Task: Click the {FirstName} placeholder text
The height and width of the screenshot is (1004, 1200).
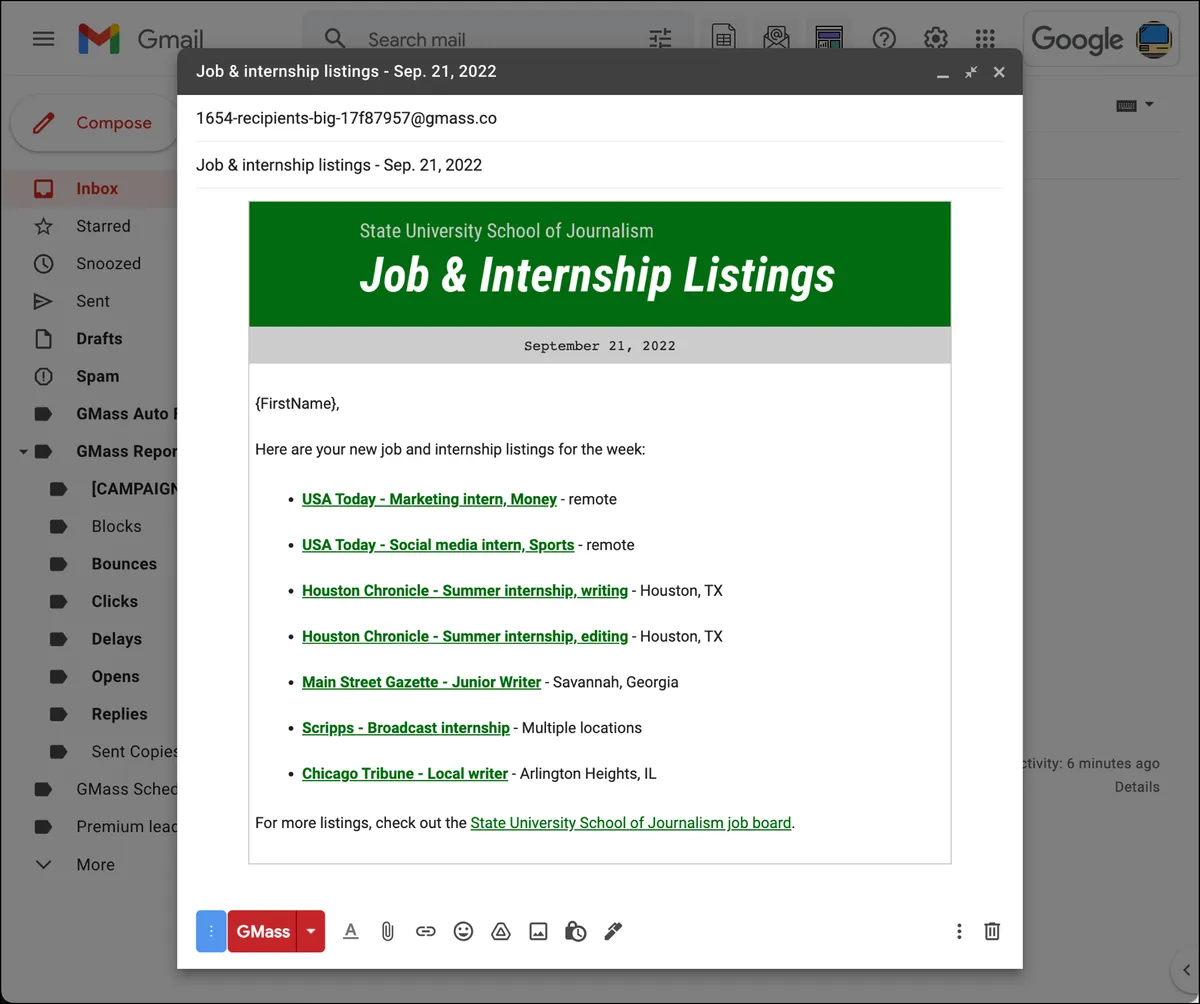Action: [297, 404]
